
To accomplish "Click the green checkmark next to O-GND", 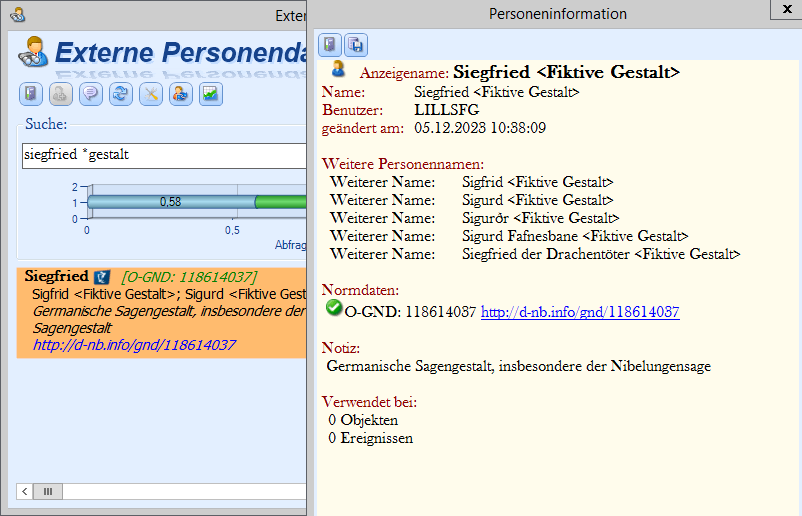I will pyautogui.click(x=334, y=308).
